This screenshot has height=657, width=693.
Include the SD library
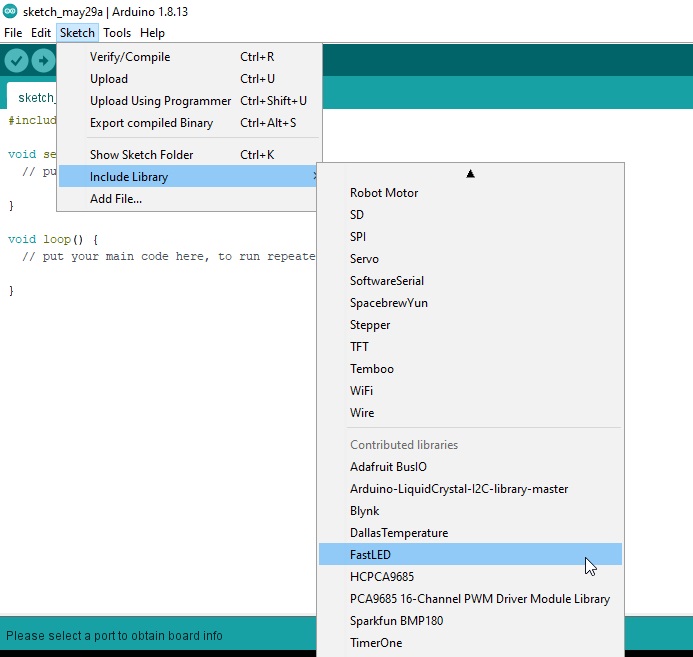[470, 215]
